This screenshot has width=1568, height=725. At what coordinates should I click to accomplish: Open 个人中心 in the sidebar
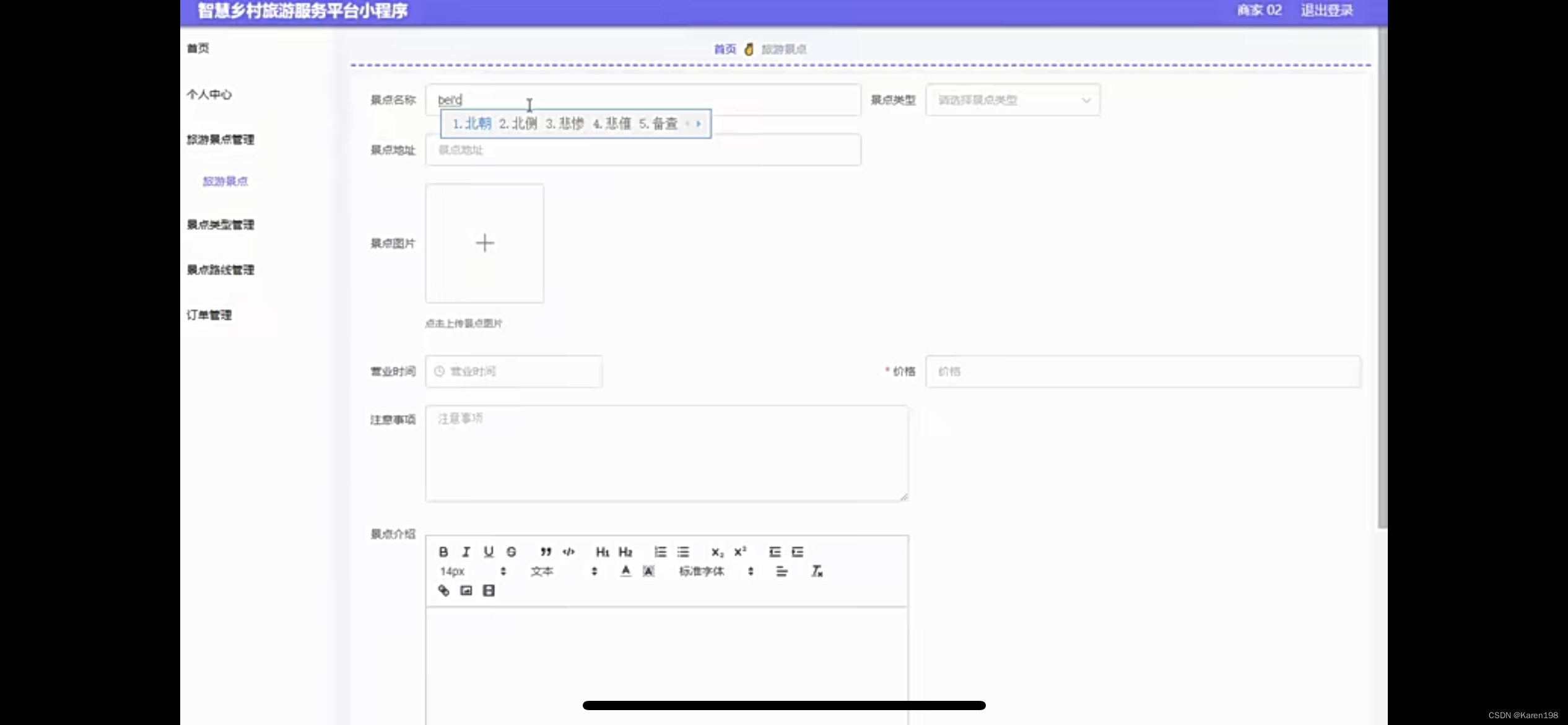coord(209,94)
